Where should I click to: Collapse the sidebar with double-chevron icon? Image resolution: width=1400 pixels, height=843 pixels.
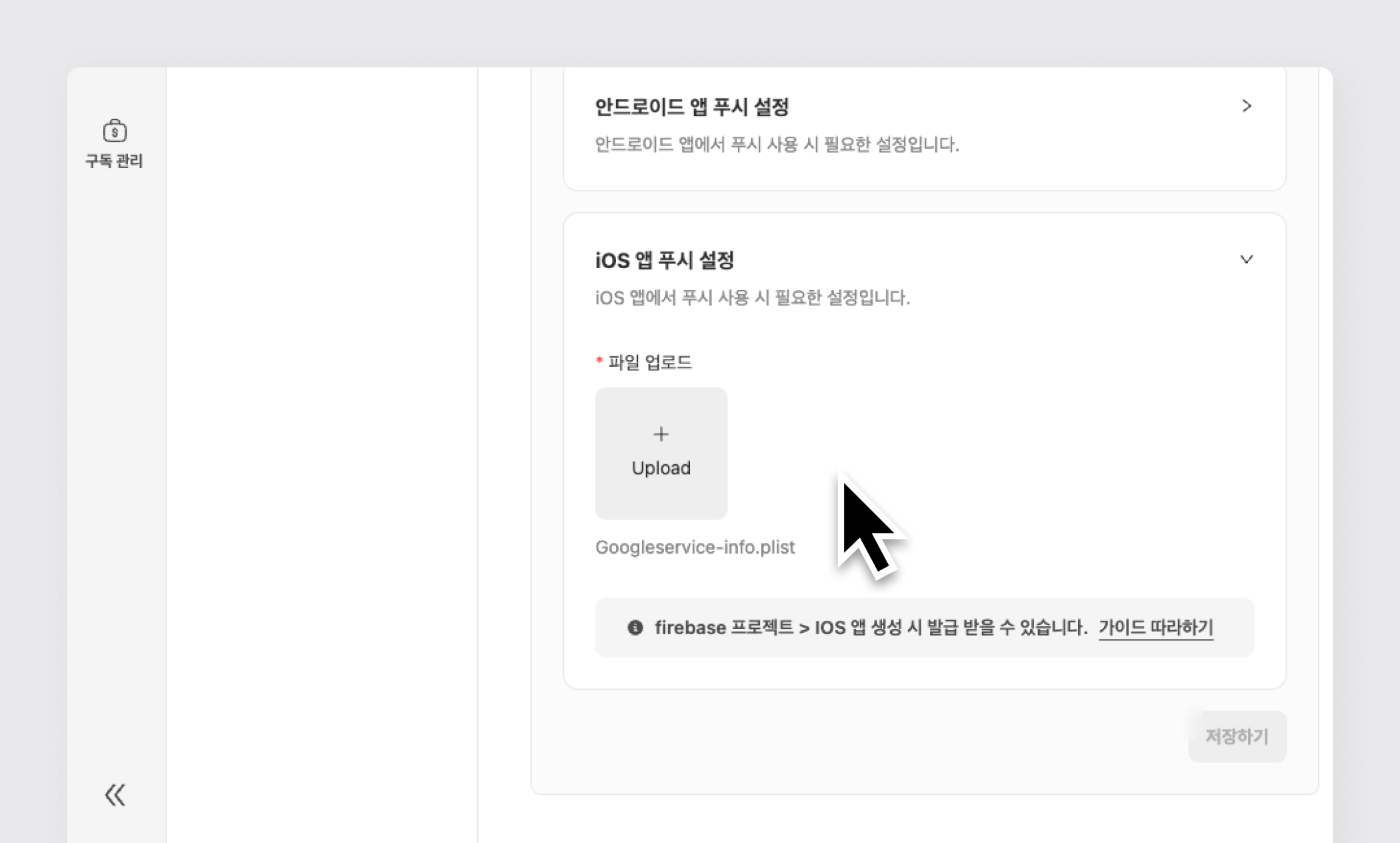pos(115,794)
